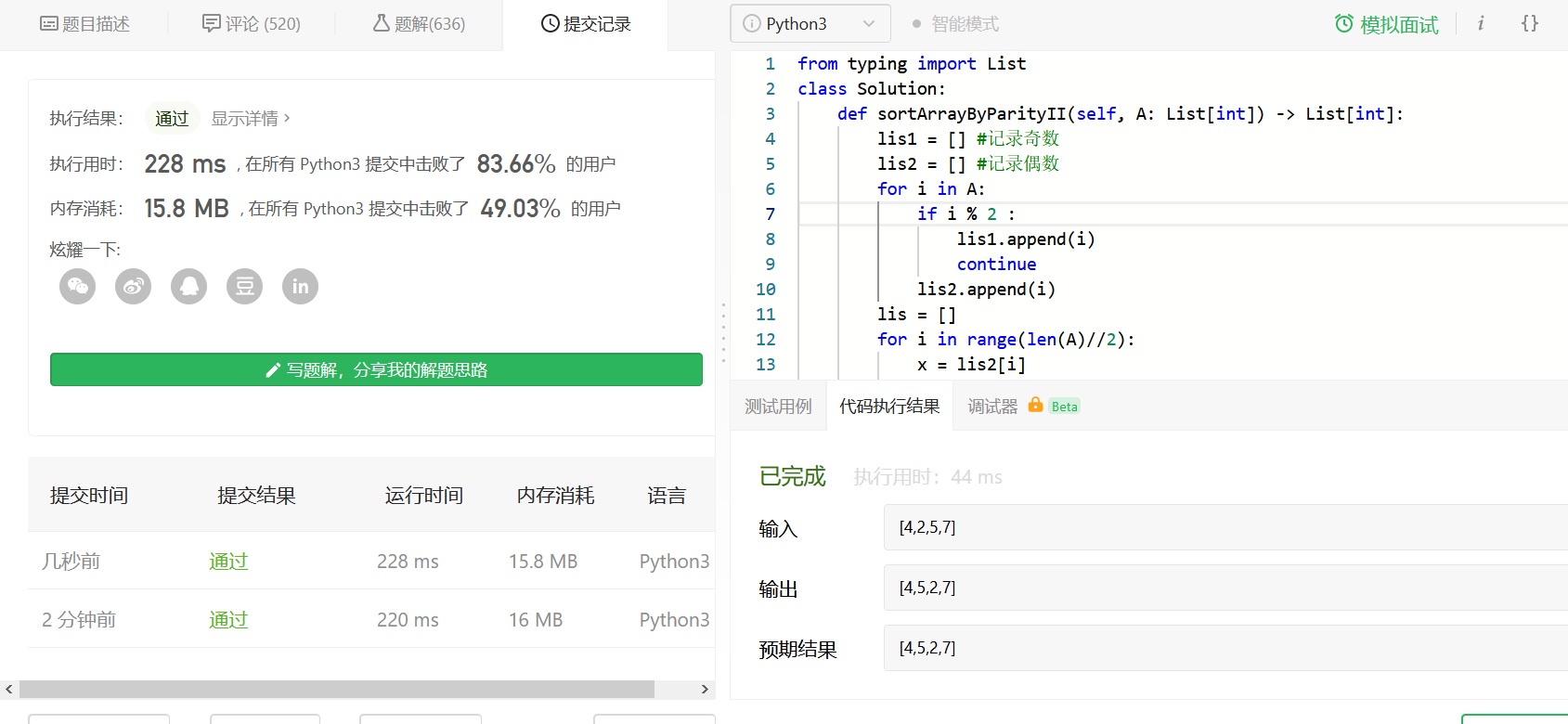The width and height of the screenshot is (1568, 724).
Task: Click 提交结果 column header
Action: 256,495
